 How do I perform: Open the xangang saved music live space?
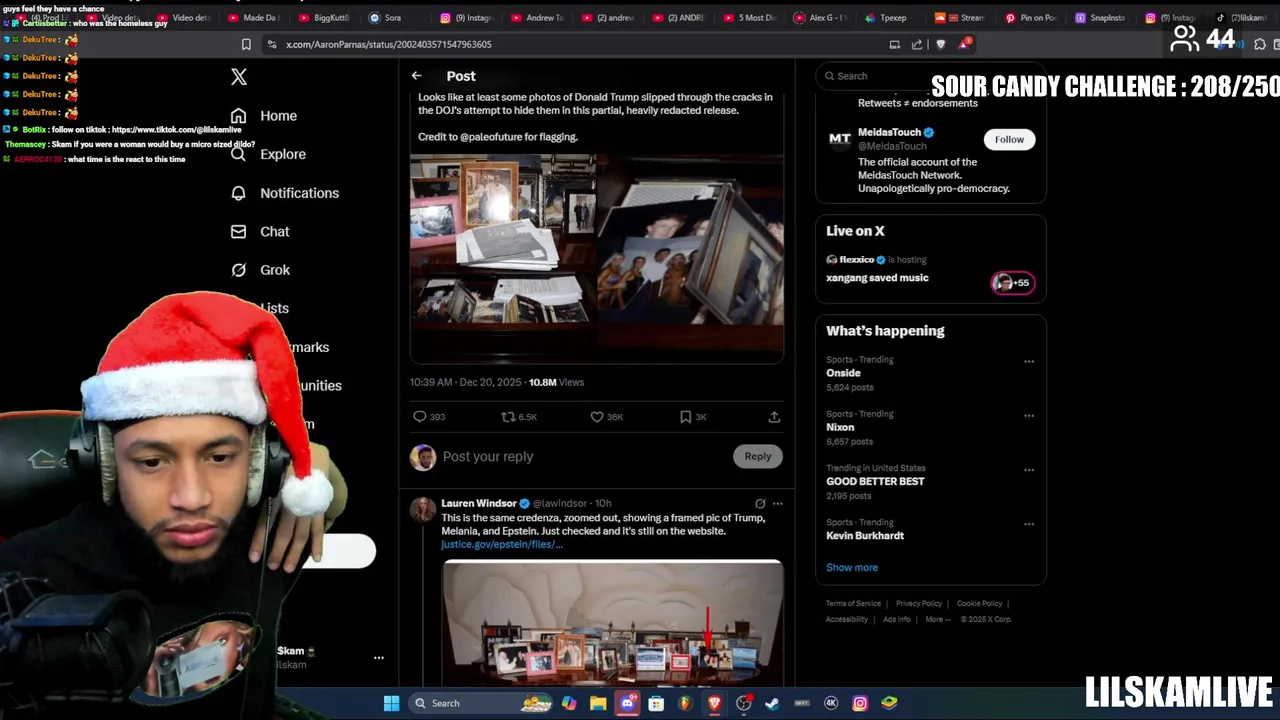[x=877, y=278]
